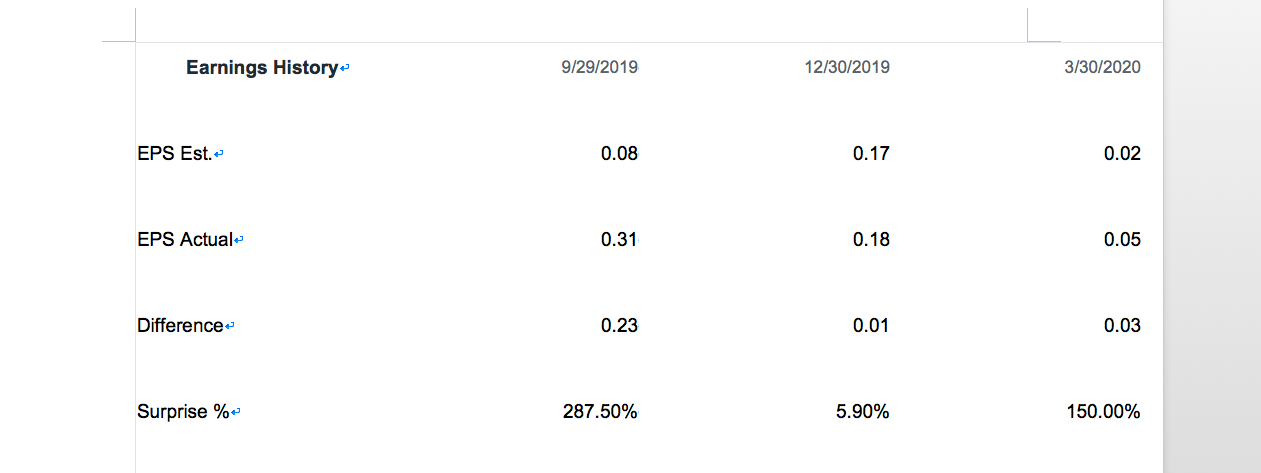Screen dimensions: 1261x473
Task: Click the 150.00% surprise value
Action: [x=1103, y=412]
